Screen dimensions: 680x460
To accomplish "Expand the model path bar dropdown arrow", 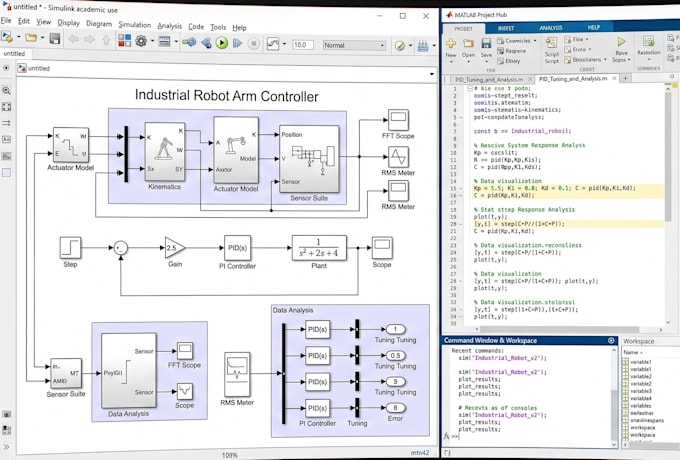I will click(432, 74).
